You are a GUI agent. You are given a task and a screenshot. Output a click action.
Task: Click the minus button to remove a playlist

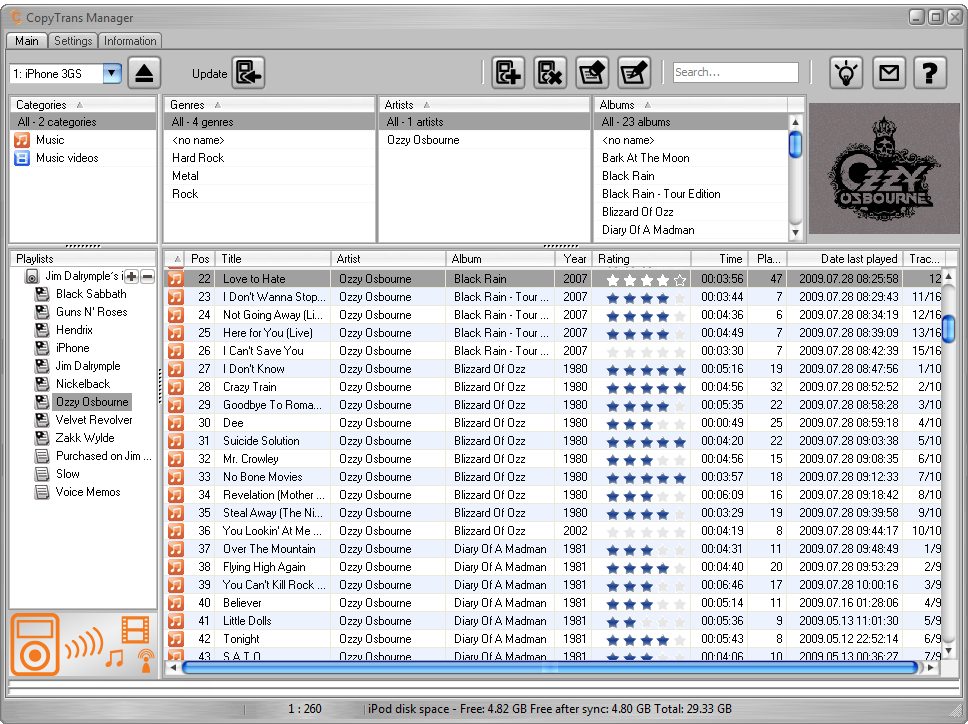point(148,277)
